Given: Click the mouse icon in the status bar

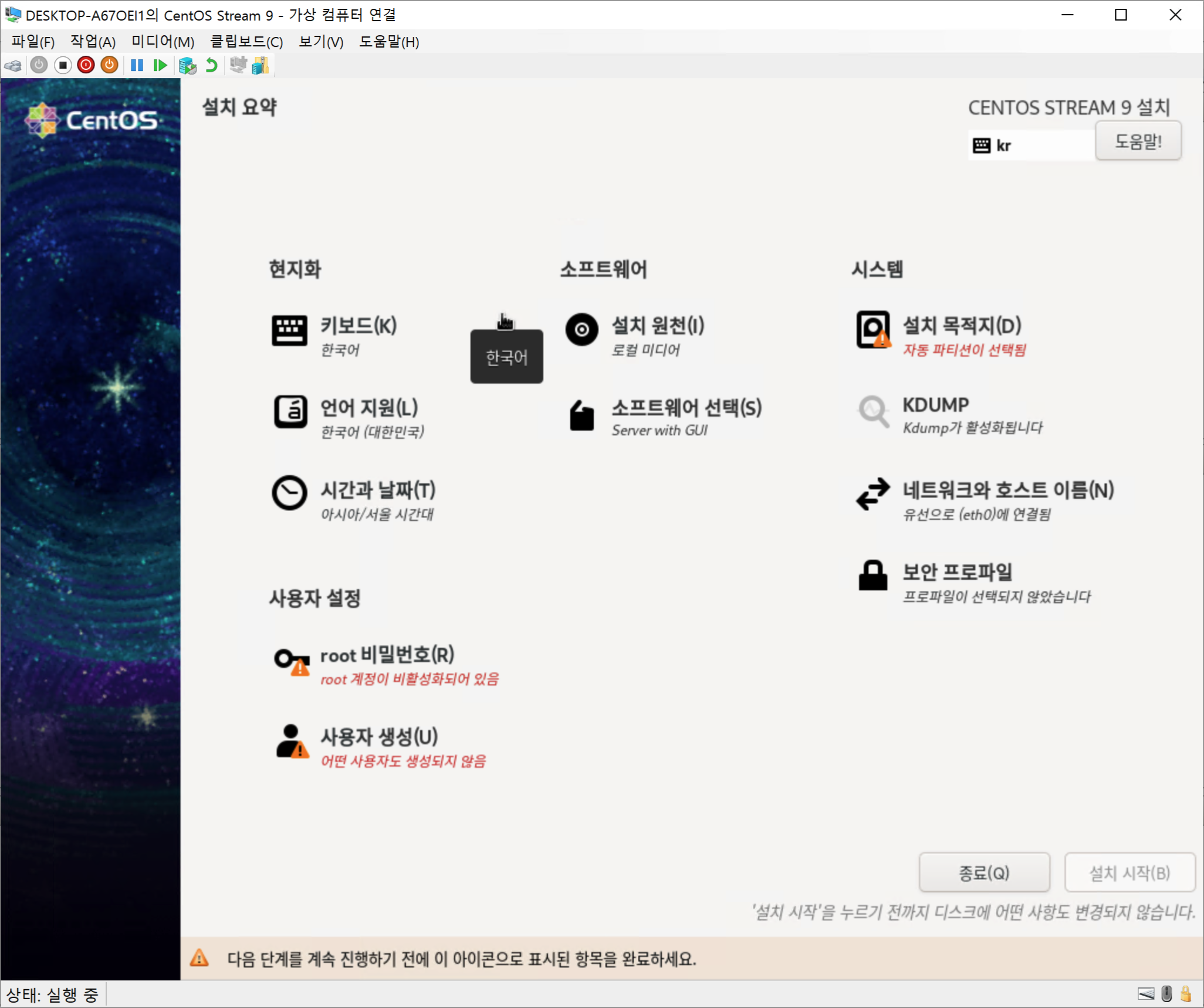Looking at the screenshot, I should click(x=1167, y=994).
